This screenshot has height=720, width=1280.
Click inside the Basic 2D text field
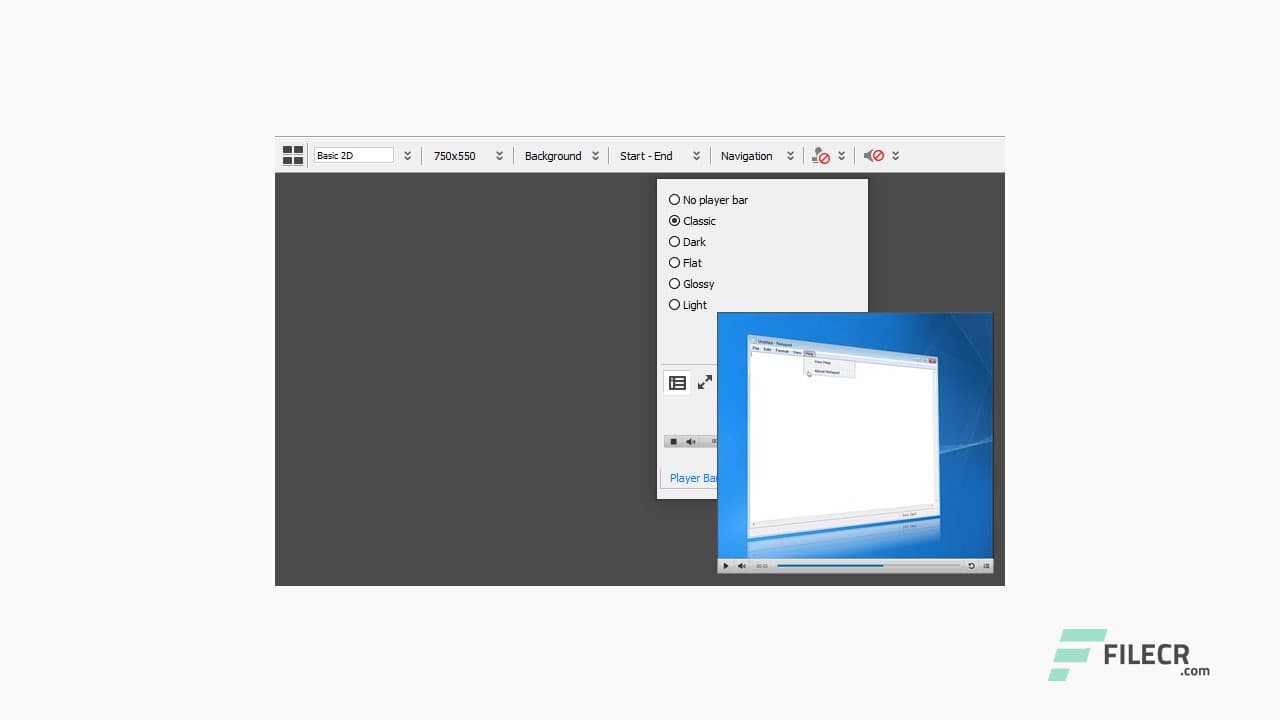tap(352, 155)
